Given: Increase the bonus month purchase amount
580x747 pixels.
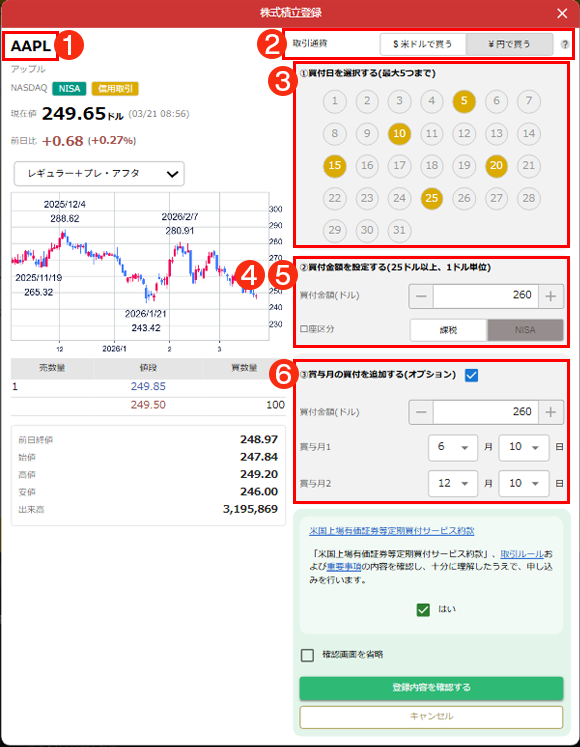Looking at the screenshot, I should [x=551, y=412].
